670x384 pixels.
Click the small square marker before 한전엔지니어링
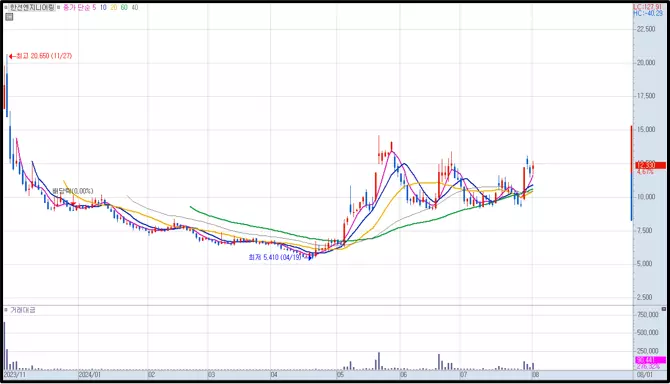6,8
